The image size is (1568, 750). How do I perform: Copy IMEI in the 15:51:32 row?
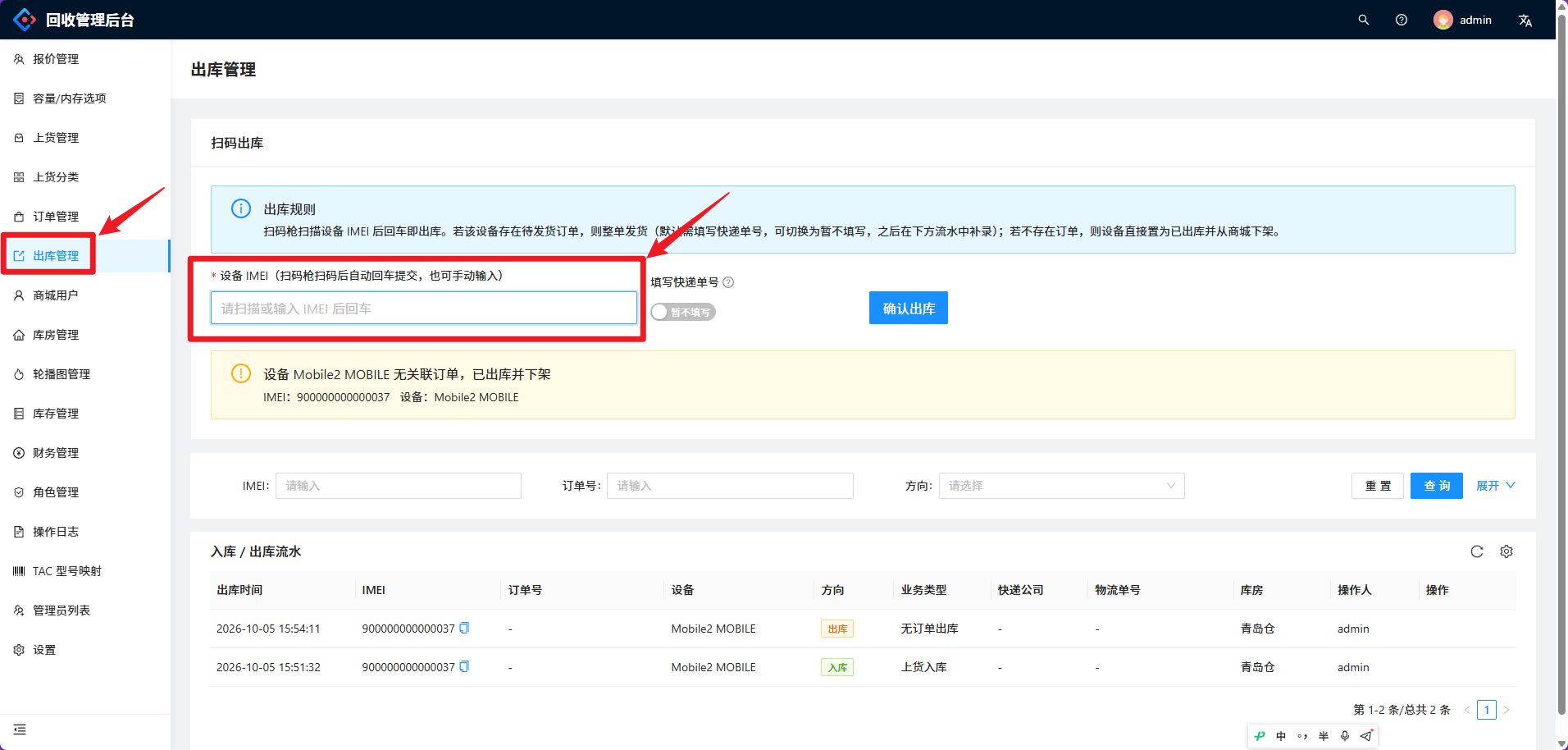click(x=464, y=666)
